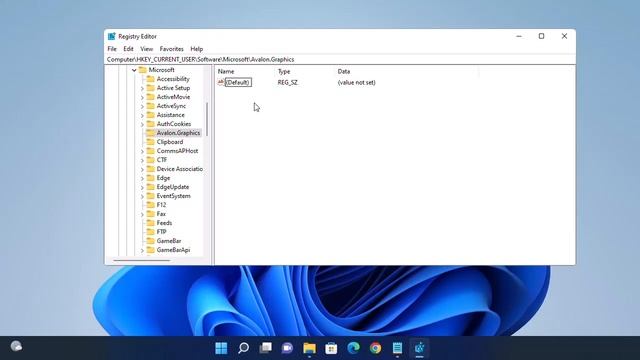Select the ActiveSync folder icon

point(151,106)
